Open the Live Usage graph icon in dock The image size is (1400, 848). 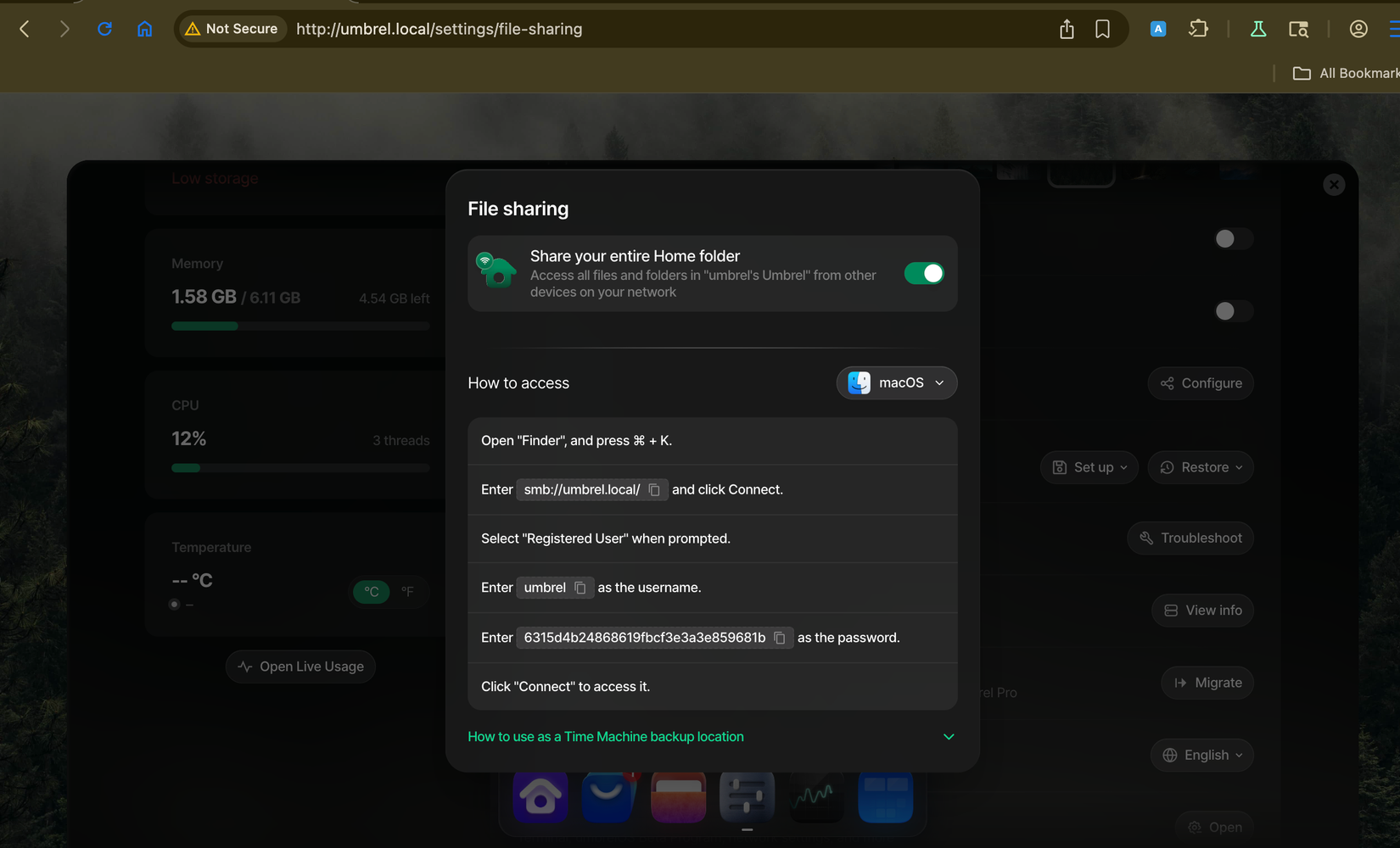point(816,796)
